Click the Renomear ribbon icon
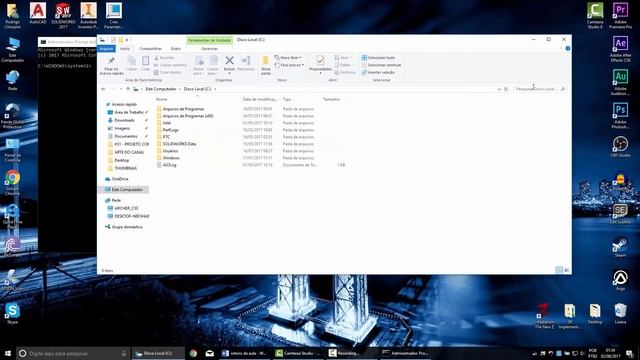Screen dimensions: 640x360 click(x=246, y=60)
